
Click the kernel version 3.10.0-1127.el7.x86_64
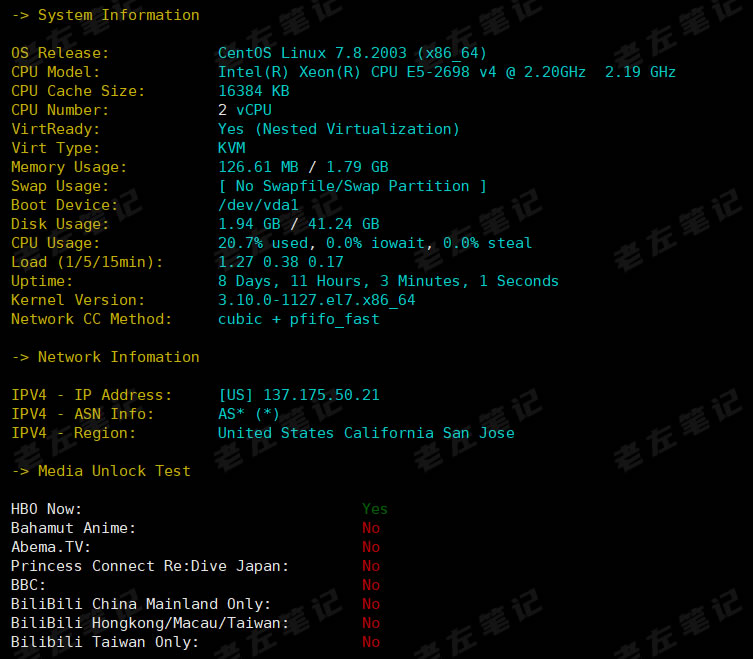click(316, 300)
